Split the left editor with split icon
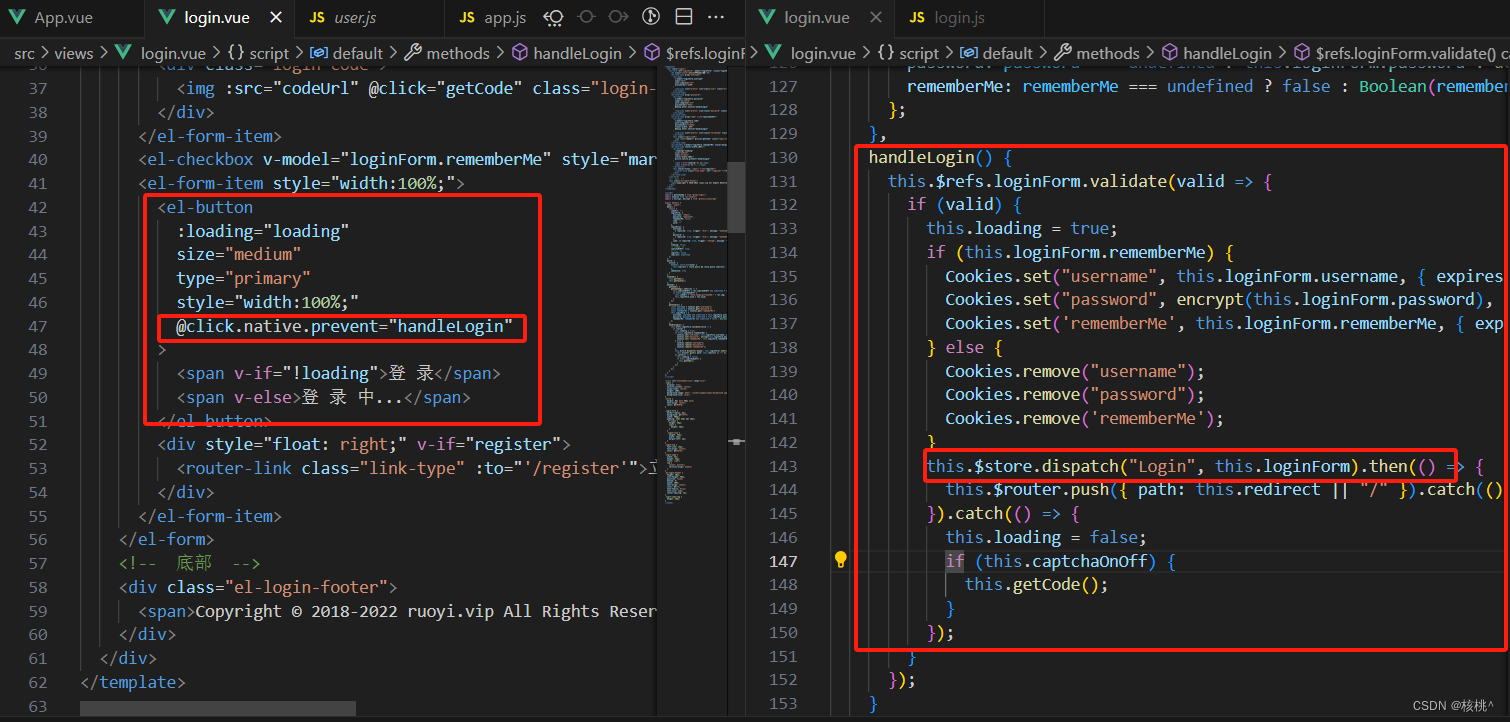This screenshot has width=1510, height=722. coord(683,18)
